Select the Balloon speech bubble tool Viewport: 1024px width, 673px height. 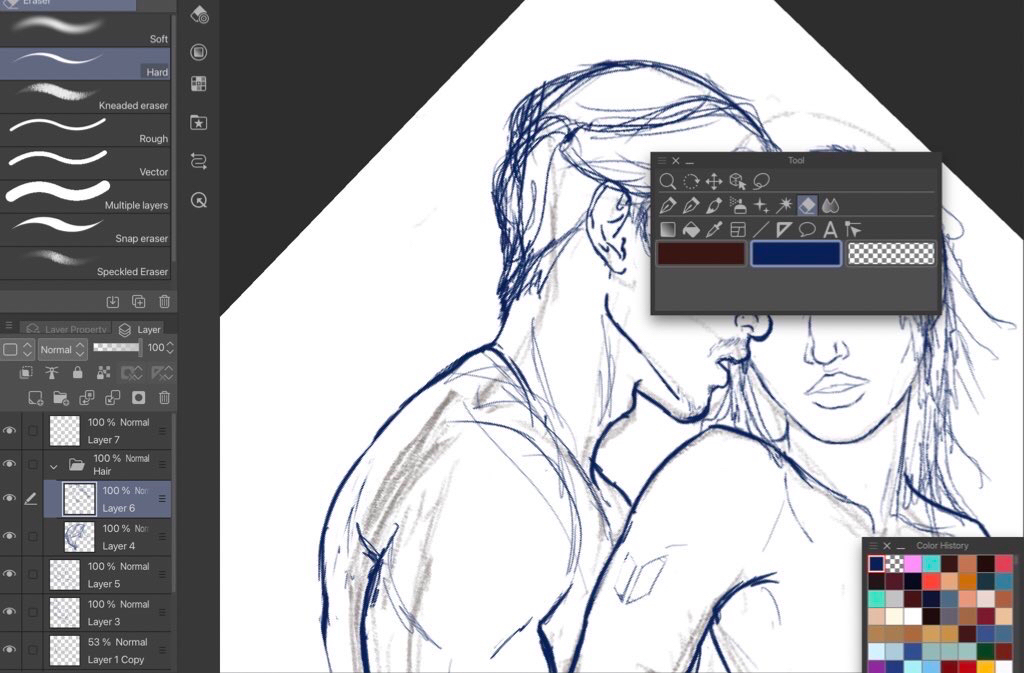[807, 230]
